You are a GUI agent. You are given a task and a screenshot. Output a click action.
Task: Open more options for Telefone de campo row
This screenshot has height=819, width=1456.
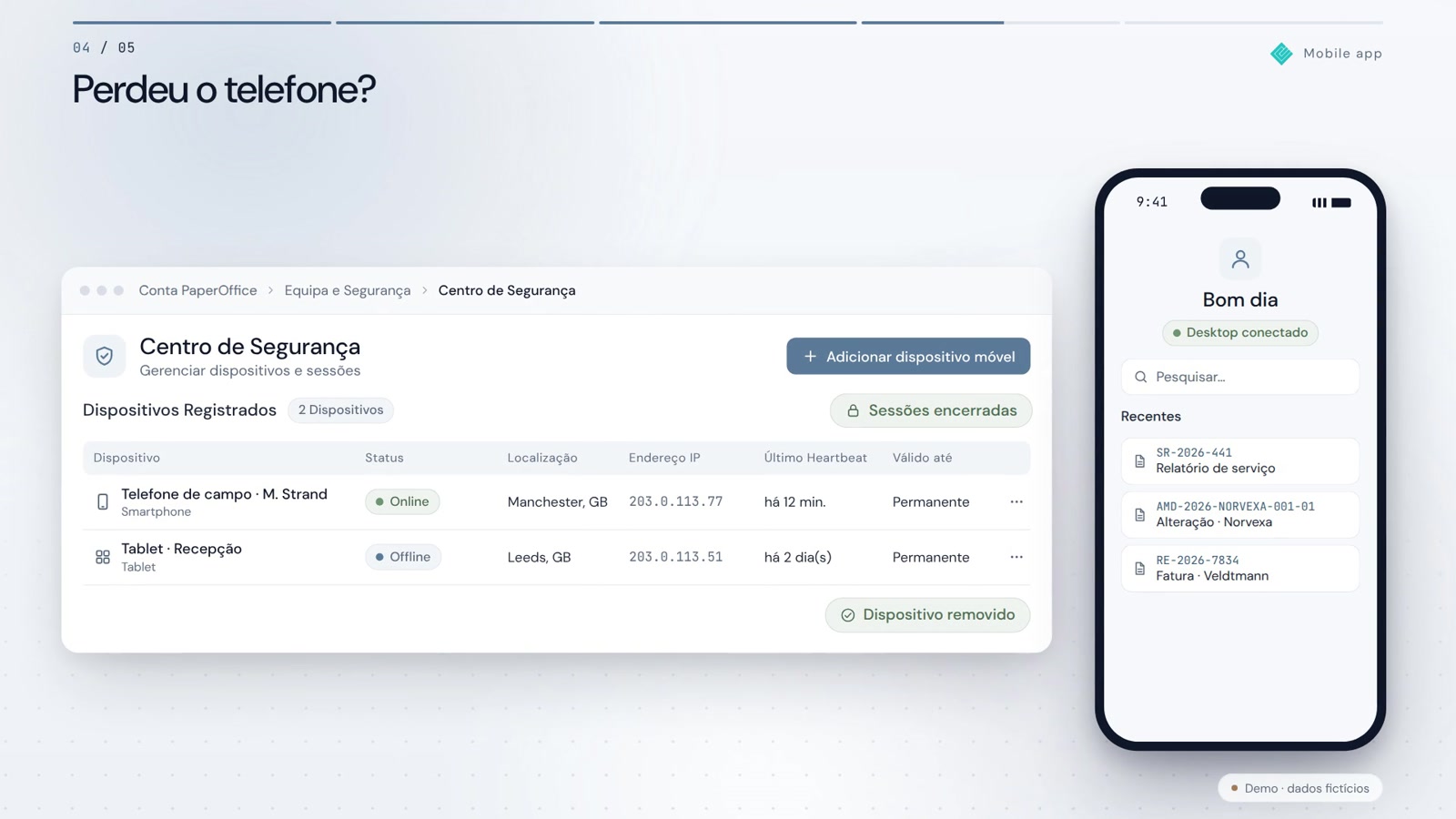coord(1016,502)
